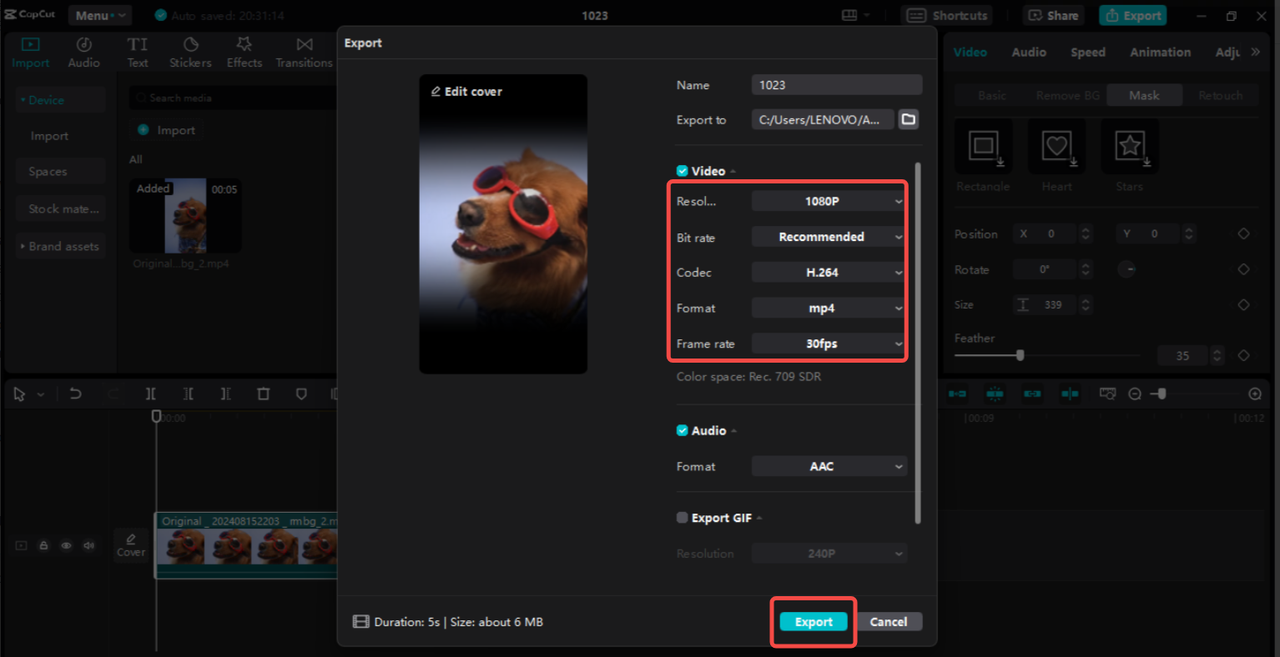
Task: Collapse the Device section
Action: pyautogui.click(x=60, y=100)
